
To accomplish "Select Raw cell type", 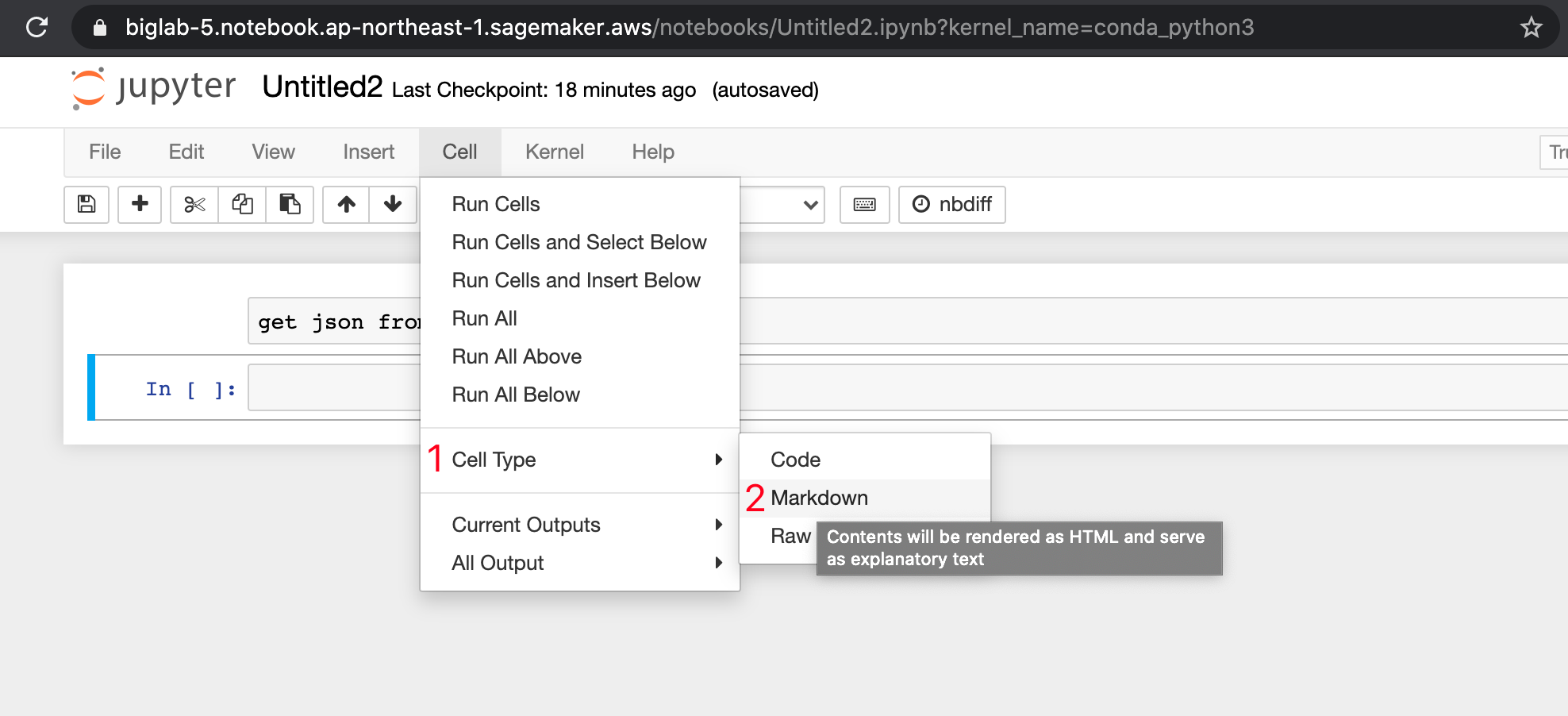I will click(x=790, y=536).
